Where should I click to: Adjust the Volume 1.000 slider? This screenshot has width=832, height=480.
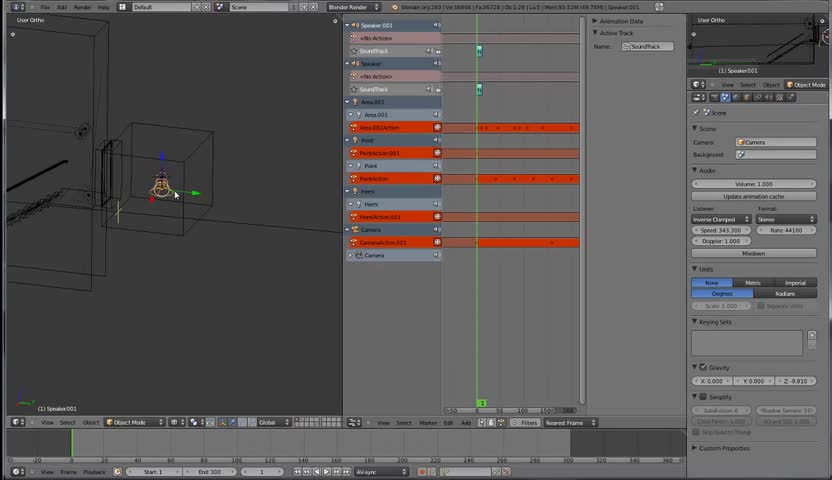753,184
